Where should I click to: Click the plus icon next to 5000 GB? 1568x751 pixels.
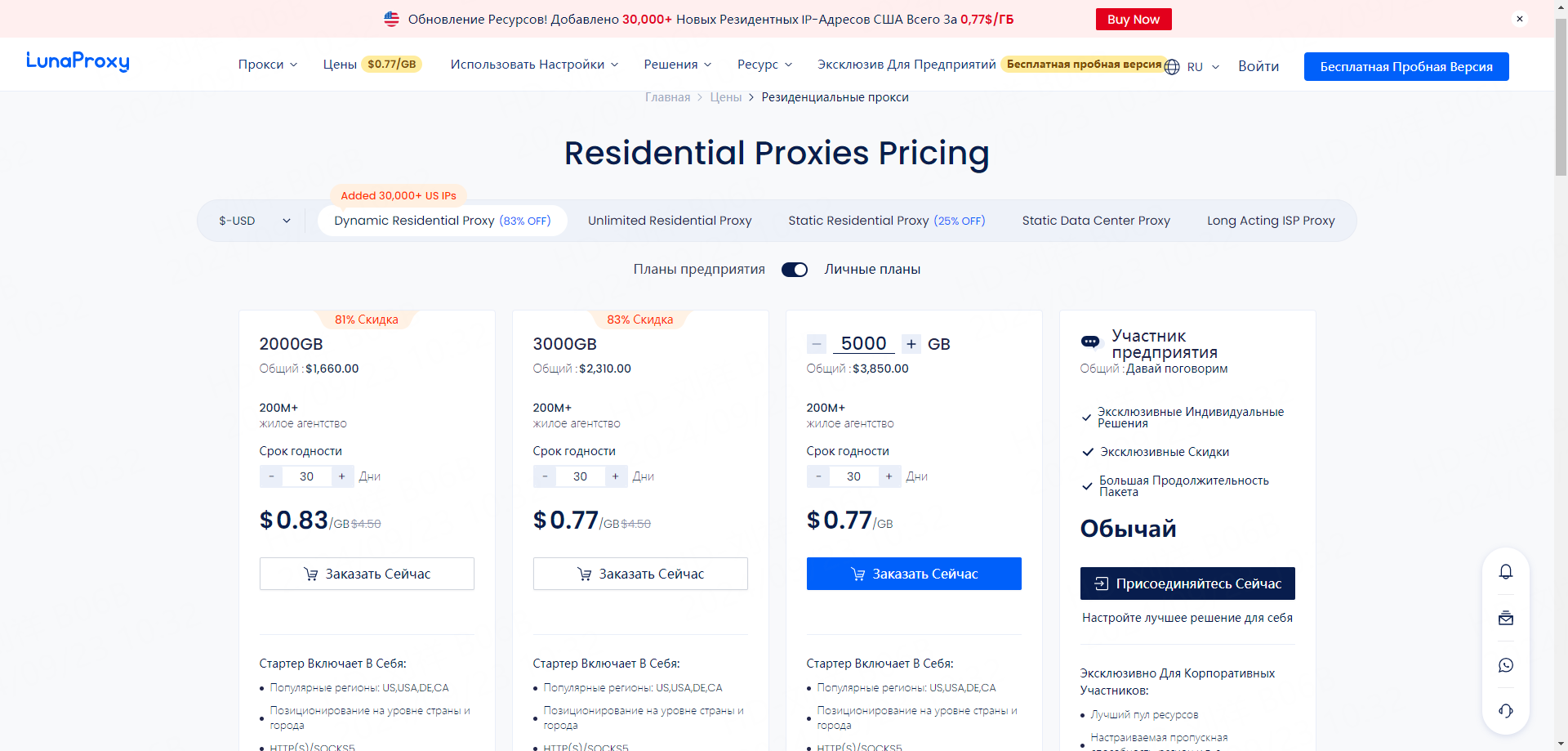(911, 344)
